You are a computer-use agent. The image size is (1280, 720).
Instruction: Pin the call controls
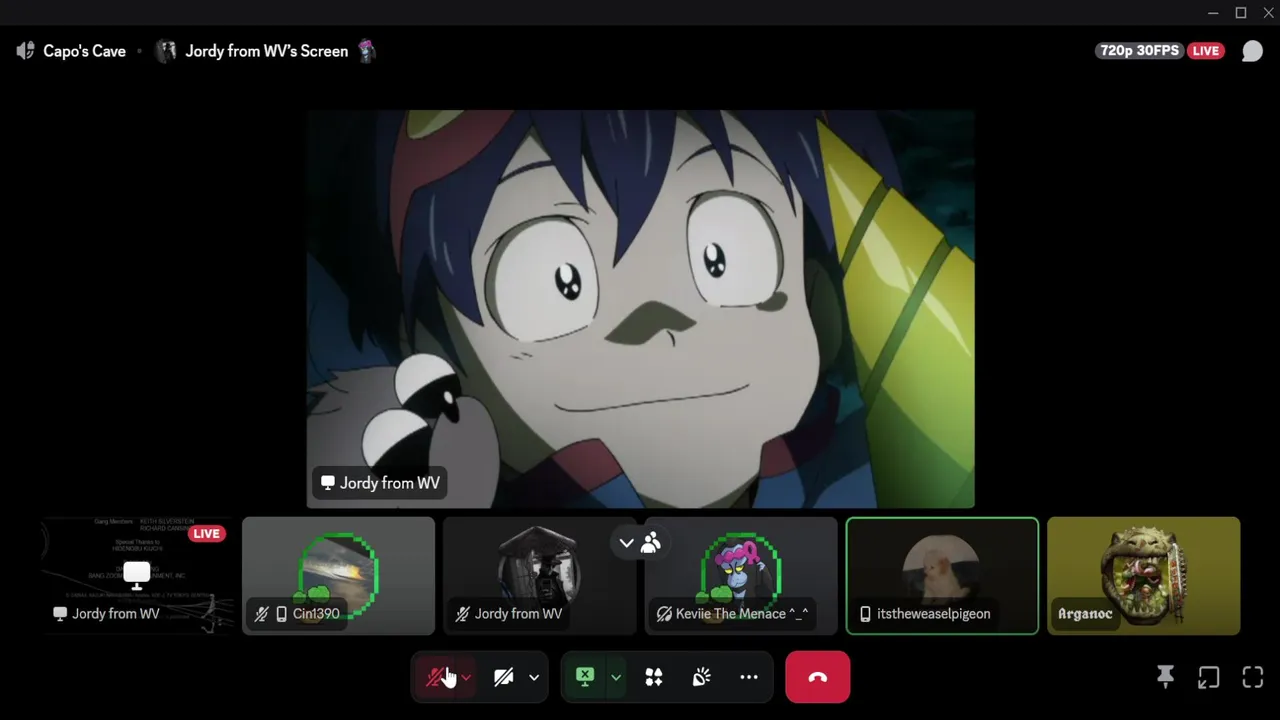point(1165,677)
